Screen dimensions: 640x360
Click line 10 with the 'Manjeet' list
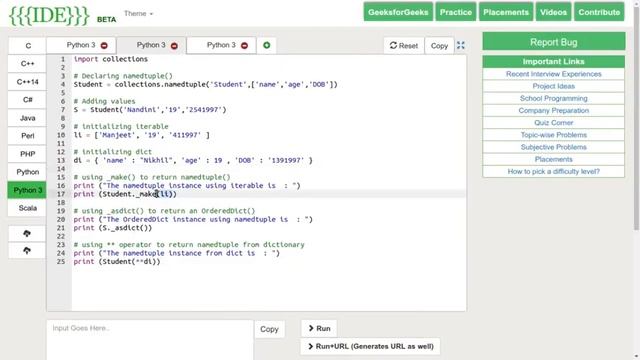(x=142, y=135)
